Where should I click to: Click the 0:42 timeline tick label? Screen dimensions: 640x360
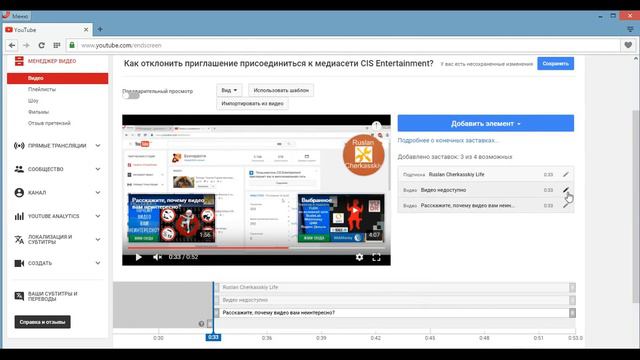click(376, 338)
